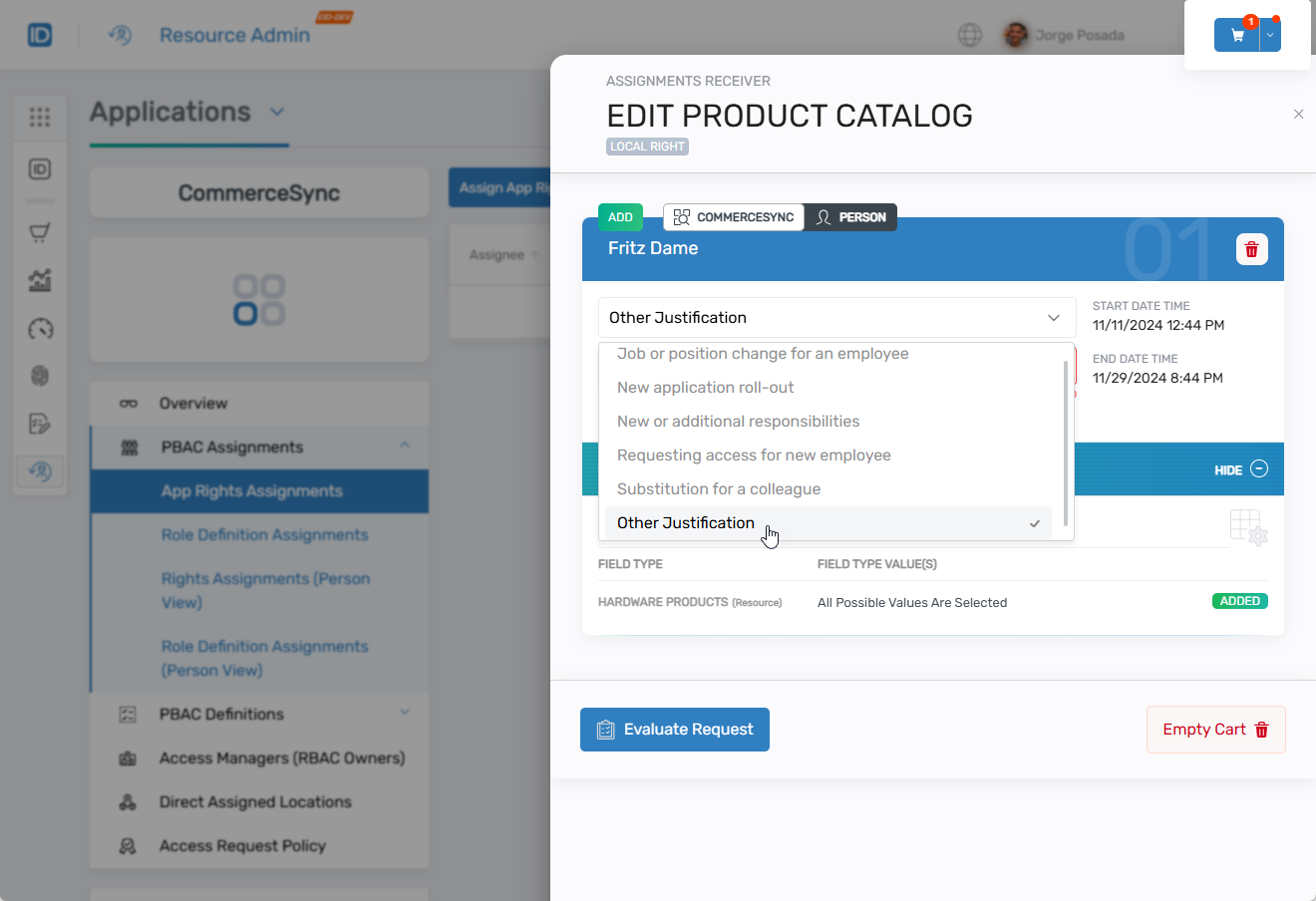Screen dimensions: 1316x901
Task: Click the ID badge icon in the sidebar
Action: coord(40,169)
